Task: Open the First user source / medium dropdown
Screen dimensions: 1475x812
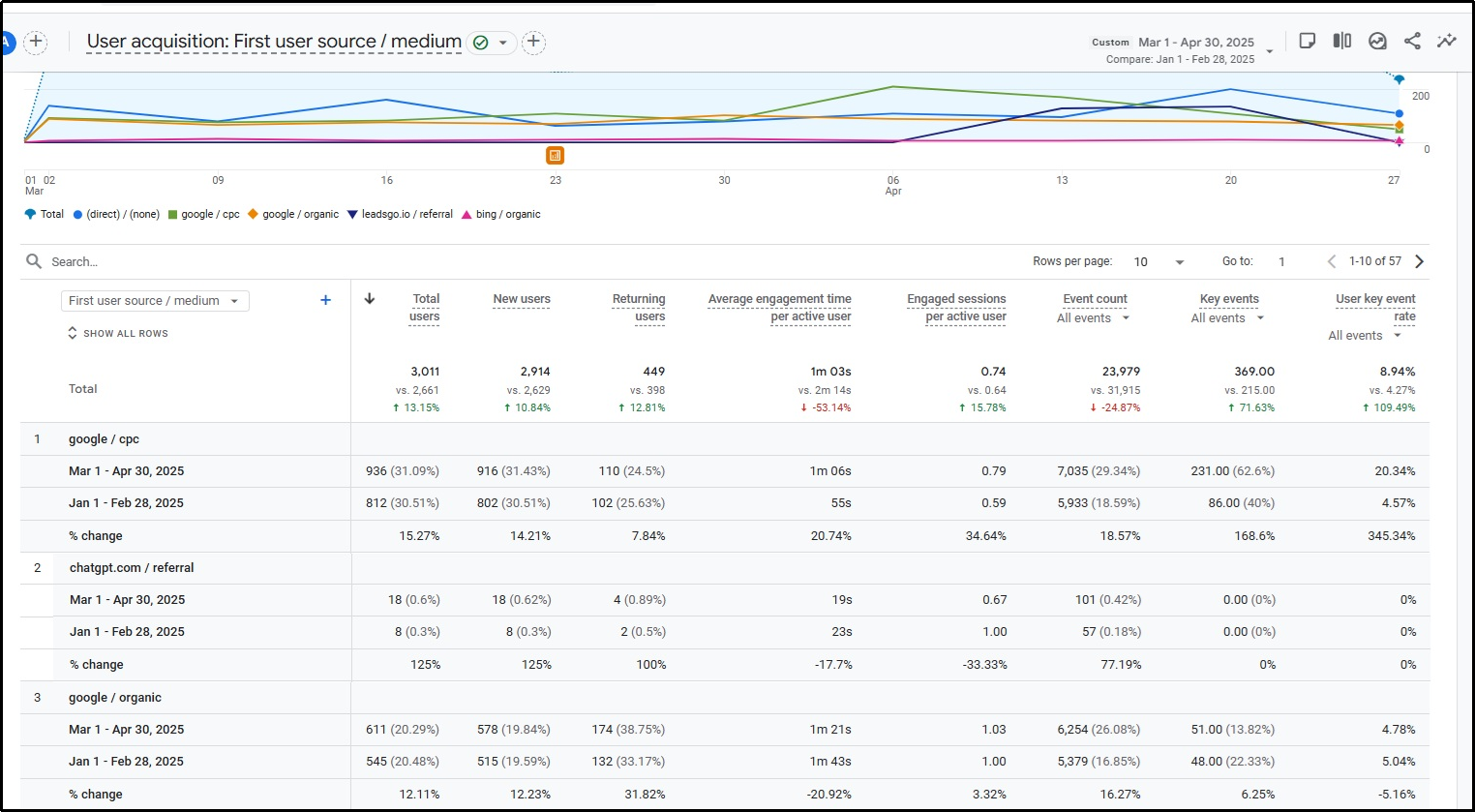Action: tap(154, 301)
